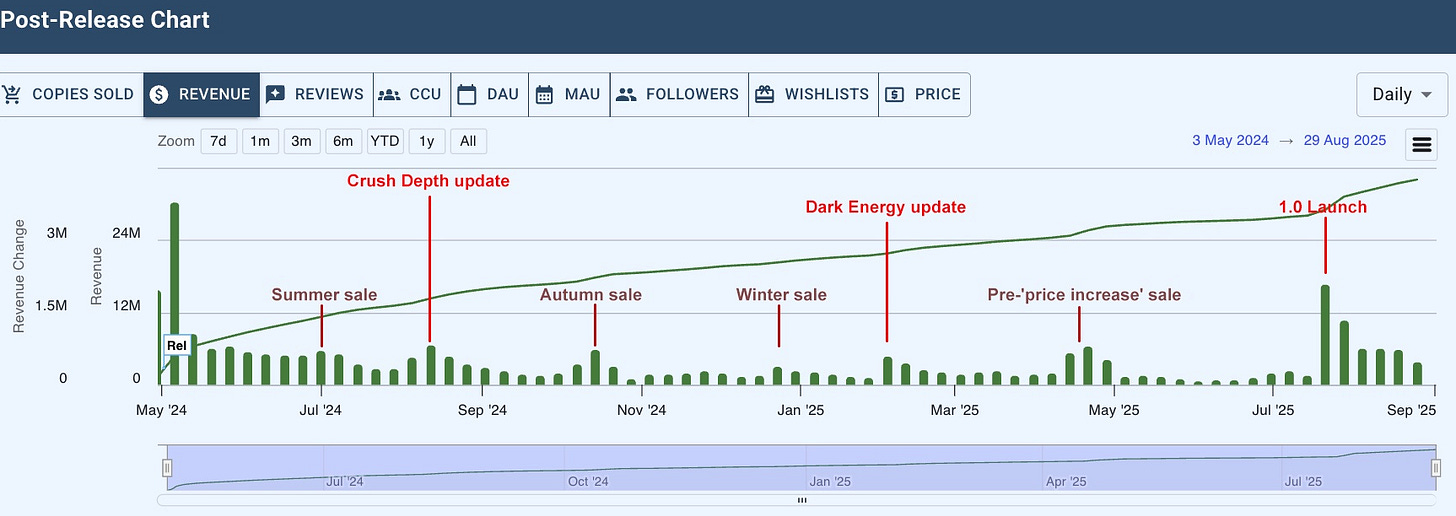The height and width of the screenshot is (516, 1456).
Task: View the Followers tab
Action: 679,94
